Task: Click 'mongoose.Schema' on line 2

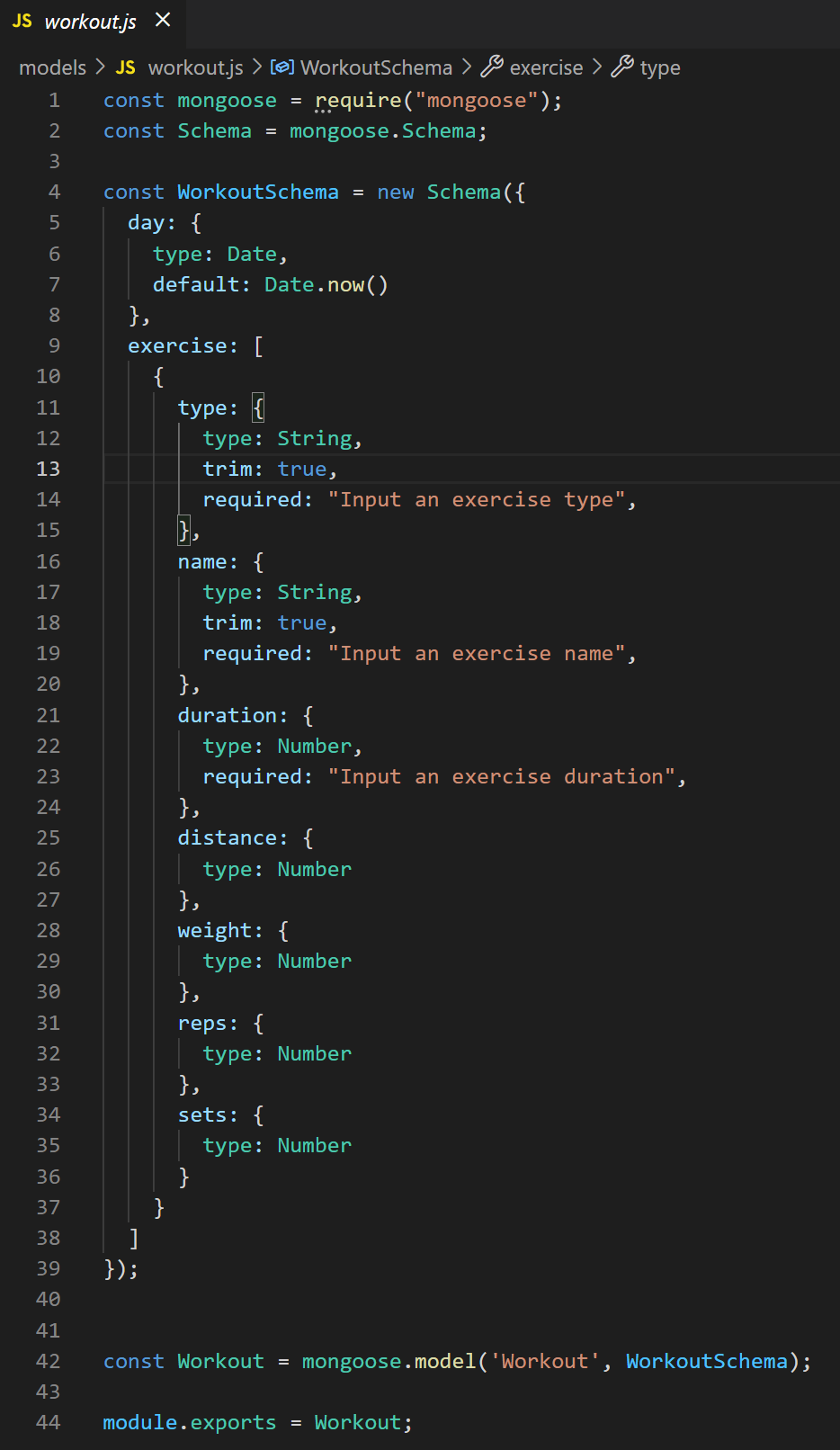Action: pyautogui.click(x=382, y=130)
